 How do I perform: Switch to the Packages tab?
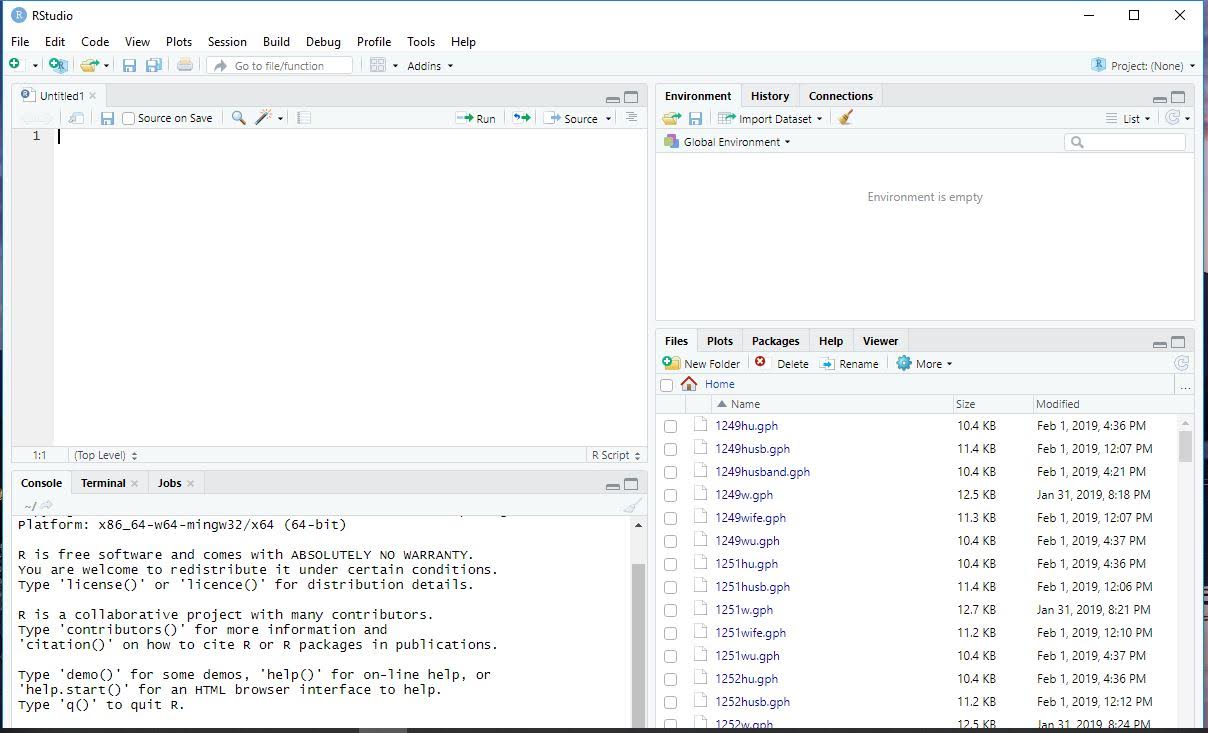[776, 341]
